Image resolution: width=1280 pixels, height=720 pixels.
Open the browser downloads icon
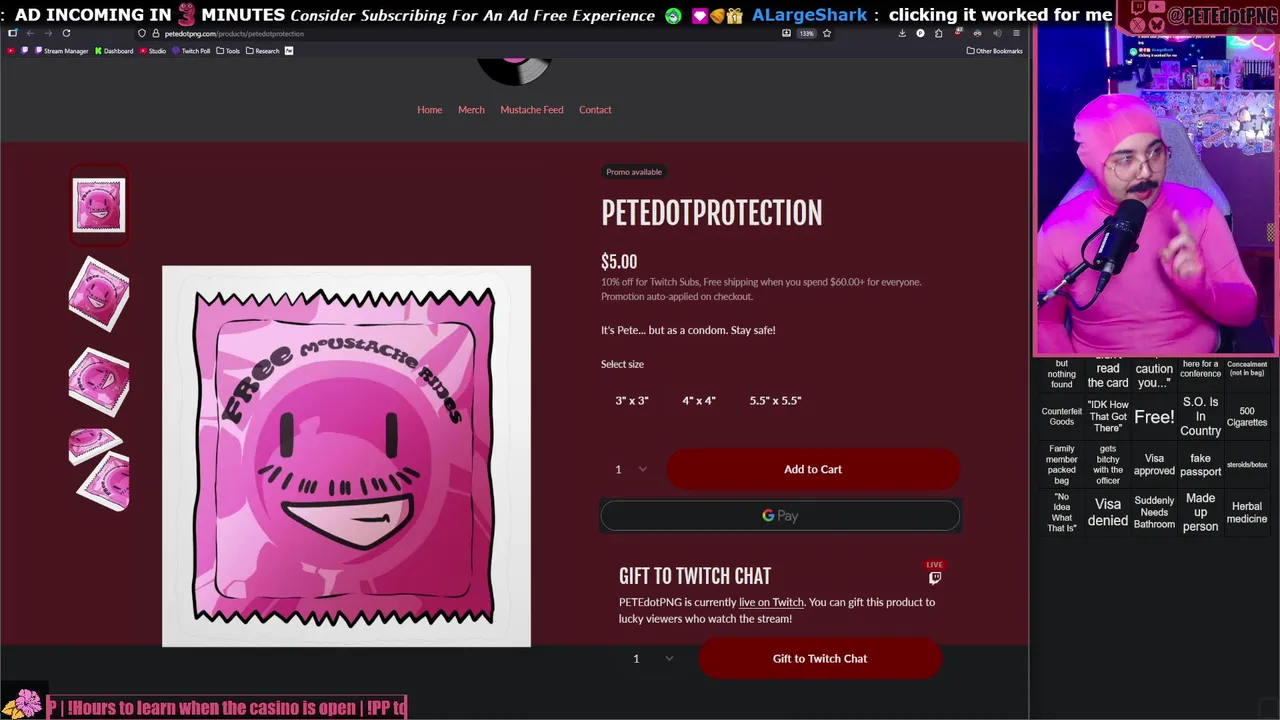pos(902,33)
